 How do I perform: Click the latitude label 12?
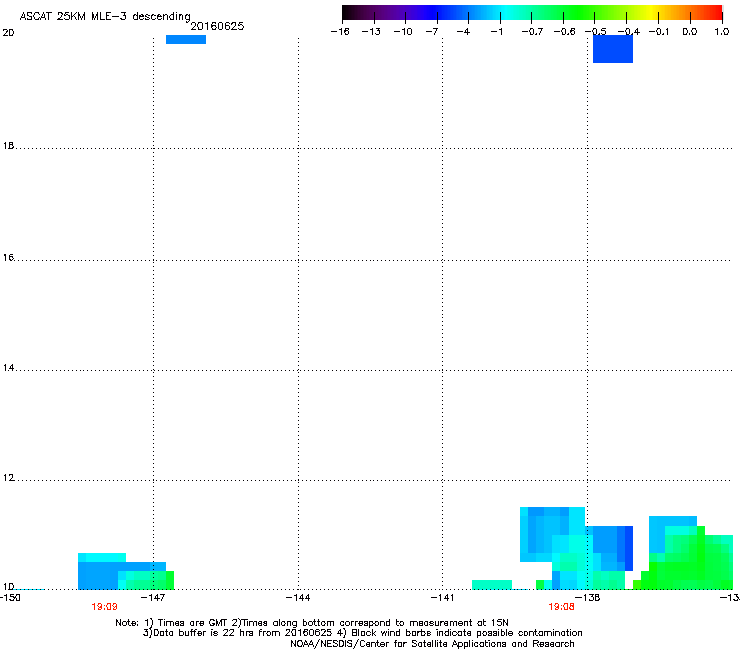[x=8, y=478]
